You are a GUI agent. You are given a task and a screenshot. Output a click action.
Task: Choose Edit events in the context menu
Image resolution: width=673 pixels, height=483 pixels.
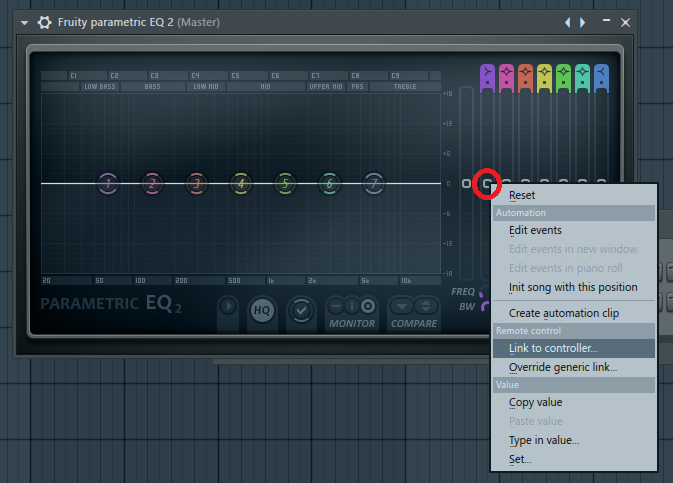point(574,231)
